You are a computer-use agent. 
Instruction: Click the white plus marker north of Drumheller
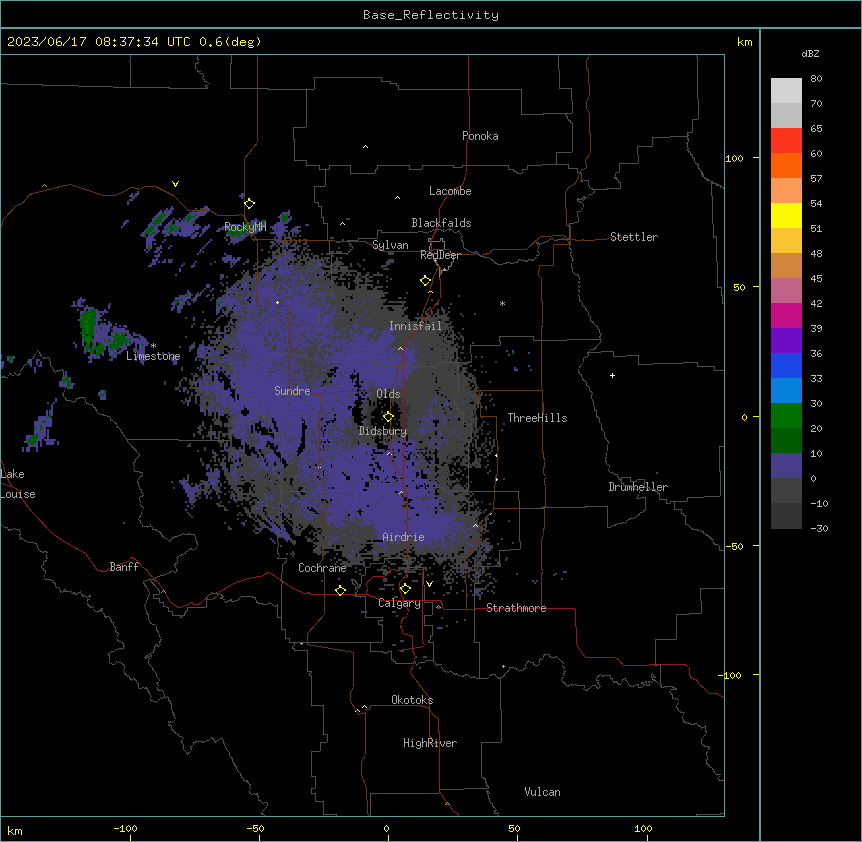pos(612,375)
